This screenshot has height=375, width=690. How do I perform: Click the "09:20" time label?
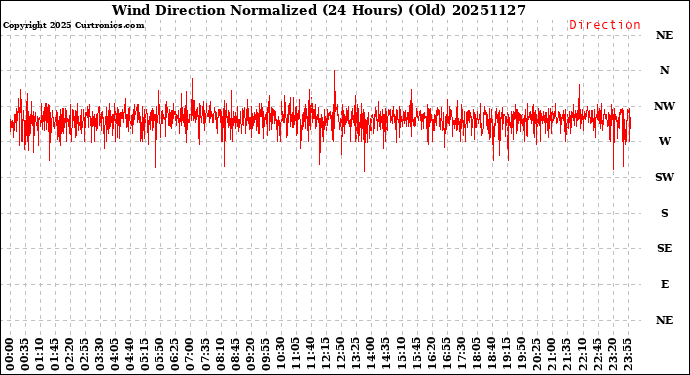[250, 355]
